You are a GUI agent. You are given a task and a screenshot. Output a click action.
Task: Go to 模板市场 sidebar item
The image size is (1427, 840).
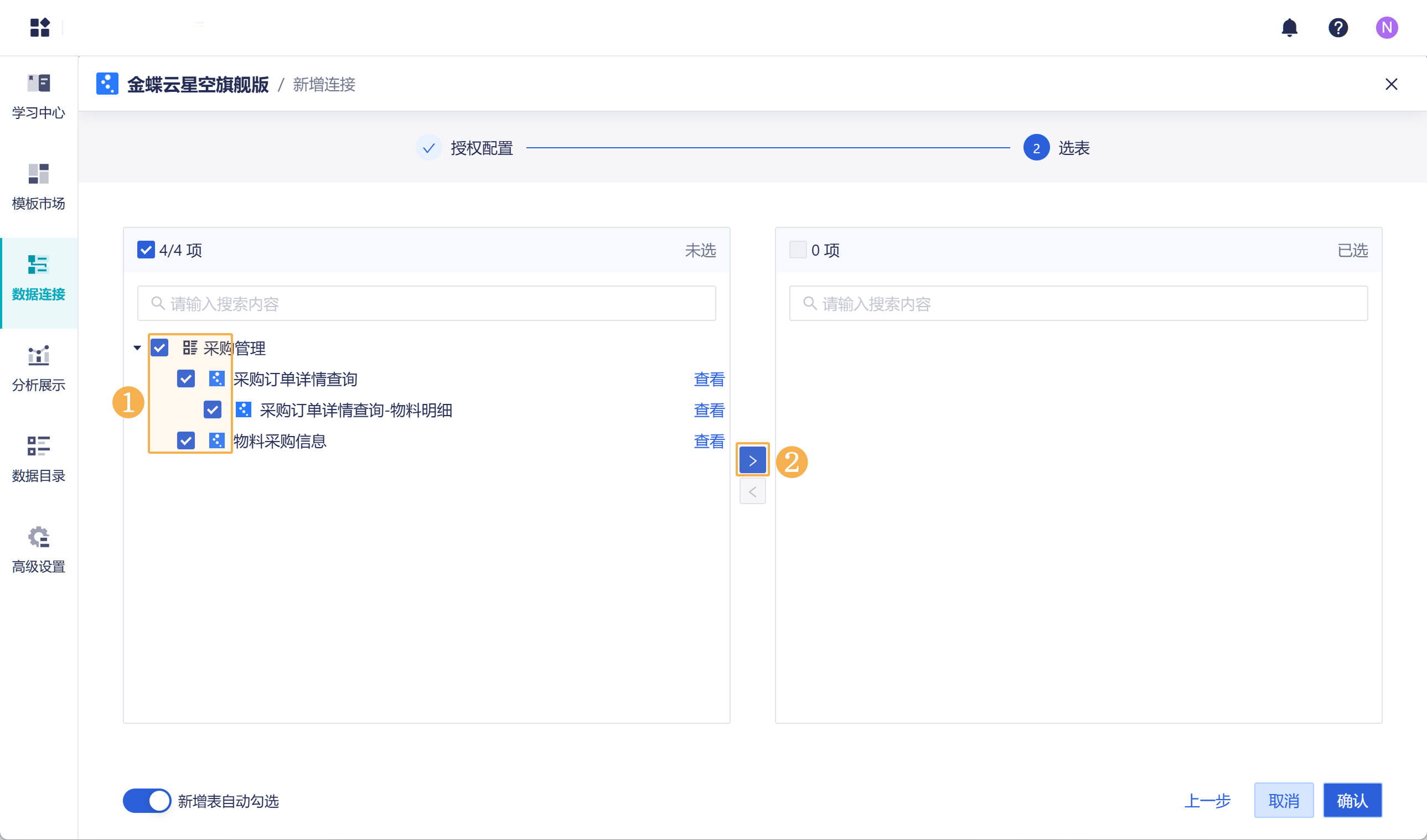(39, 187)
